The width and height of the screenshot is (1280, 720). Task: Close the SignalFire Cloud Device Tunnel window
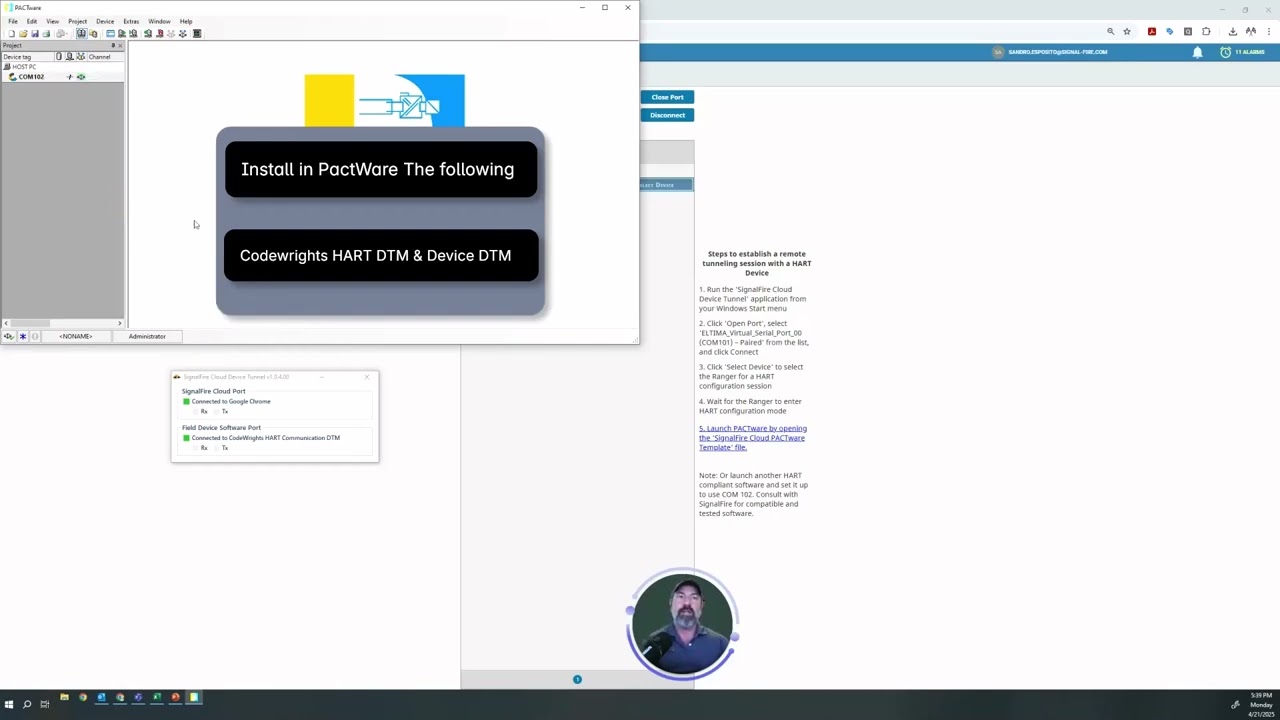[x=367, y=377]
